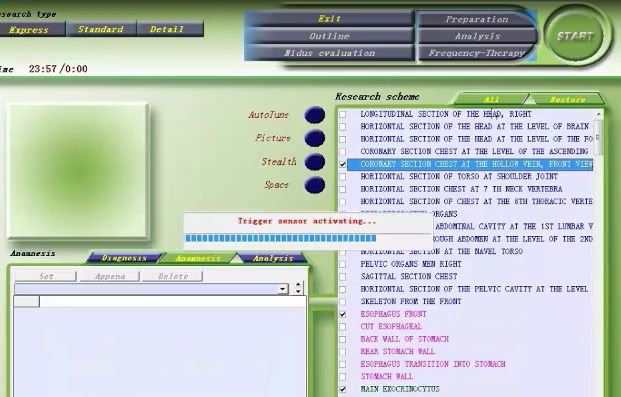Open Nidus evaluation
The height and width of the screenshot is (397, 621).
(330, 53)
